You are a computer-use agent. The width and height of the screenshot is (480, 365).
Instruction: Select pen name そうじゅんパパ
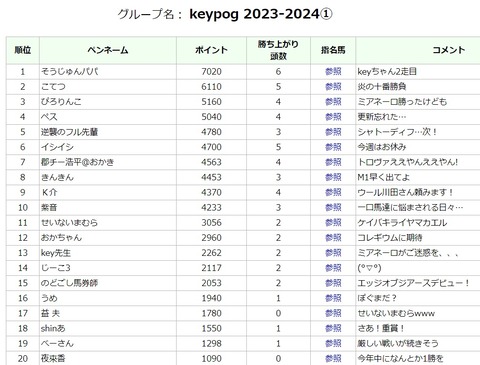[x=69, y=71]
